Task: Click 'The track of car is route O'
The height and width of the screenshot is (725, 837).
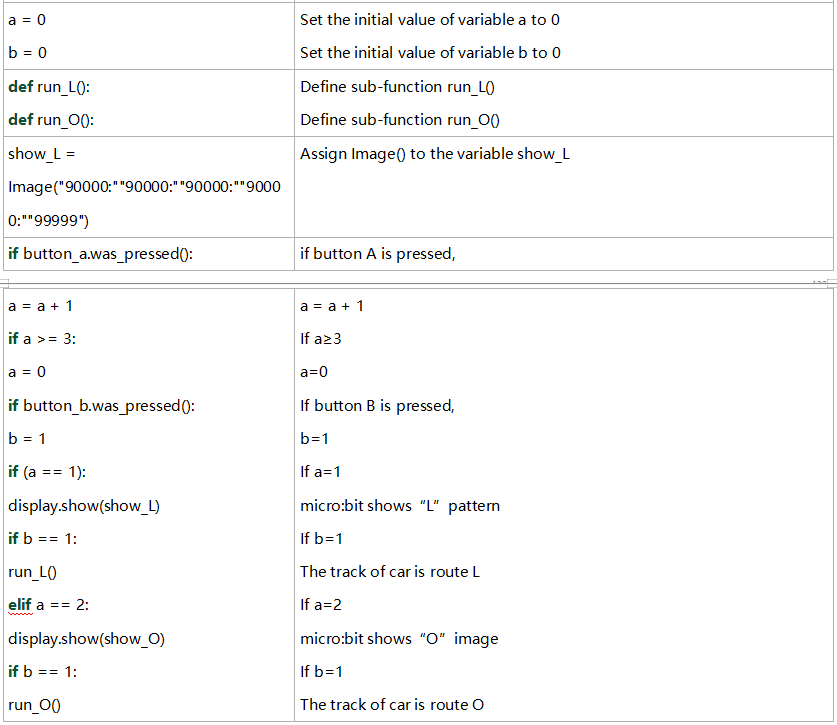Action: coord(392,705)
